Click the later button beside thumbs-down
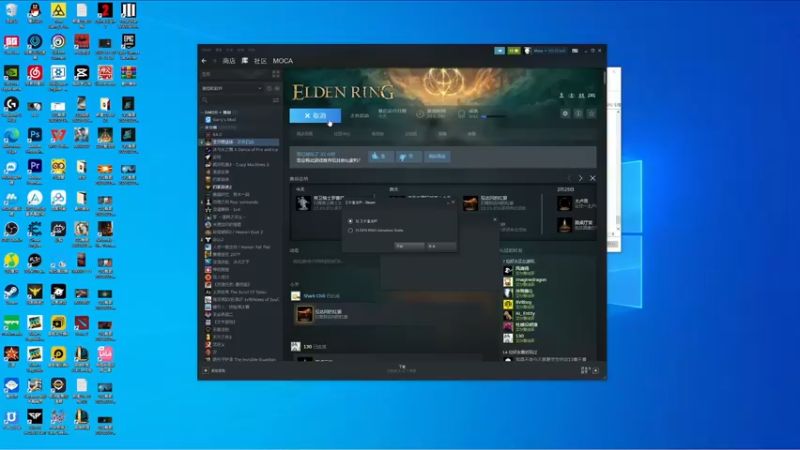 point(437,157)
